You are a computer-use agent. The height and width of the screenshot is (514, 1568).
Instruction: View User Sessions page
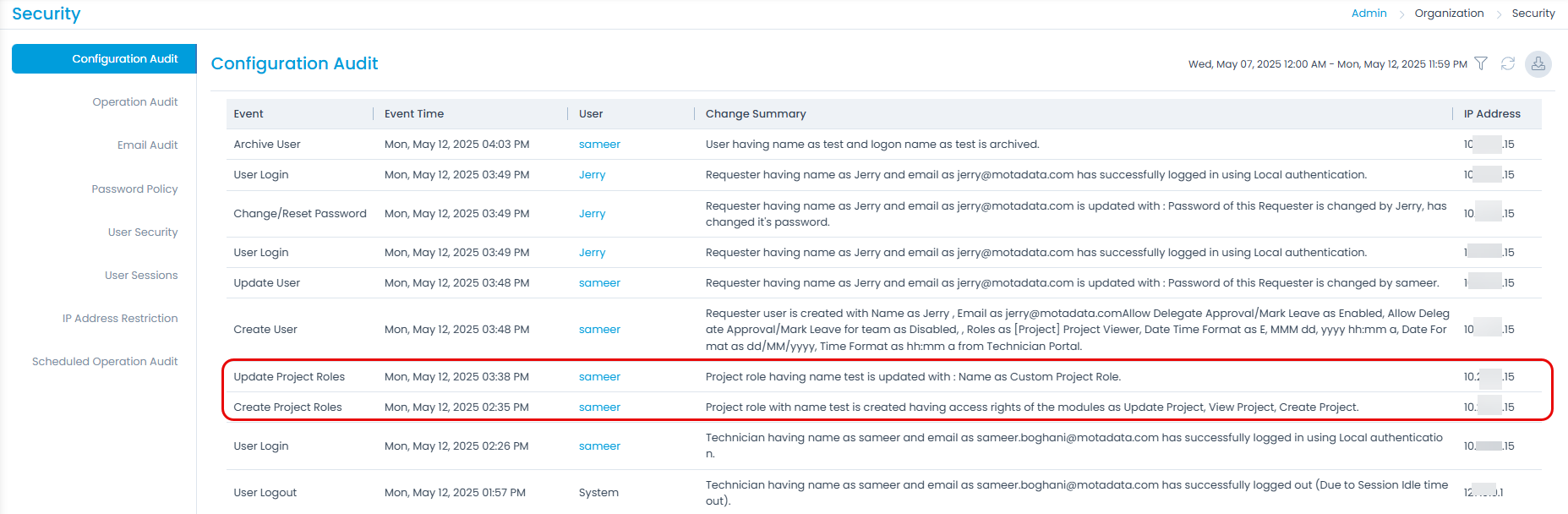click(x=141, y=275)
